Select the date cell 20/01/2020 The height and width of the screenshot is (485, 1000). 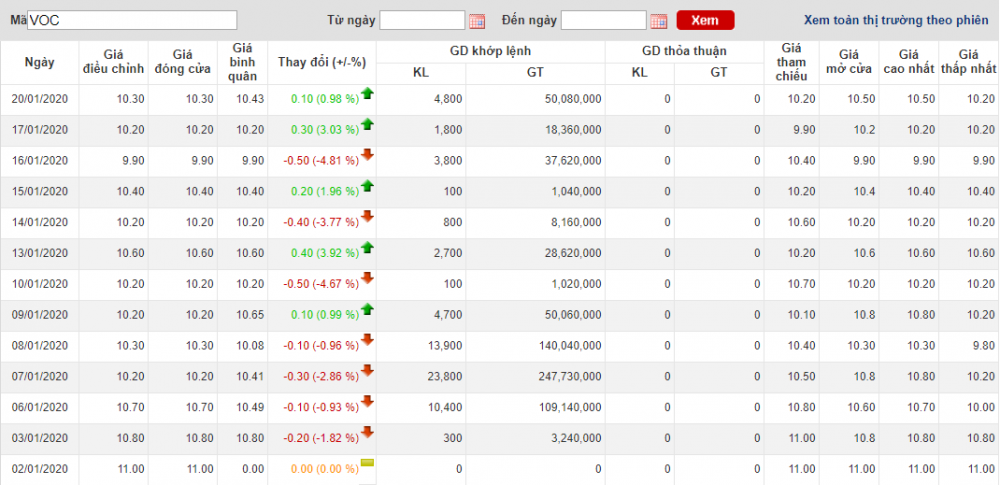[x=40, y=100]
